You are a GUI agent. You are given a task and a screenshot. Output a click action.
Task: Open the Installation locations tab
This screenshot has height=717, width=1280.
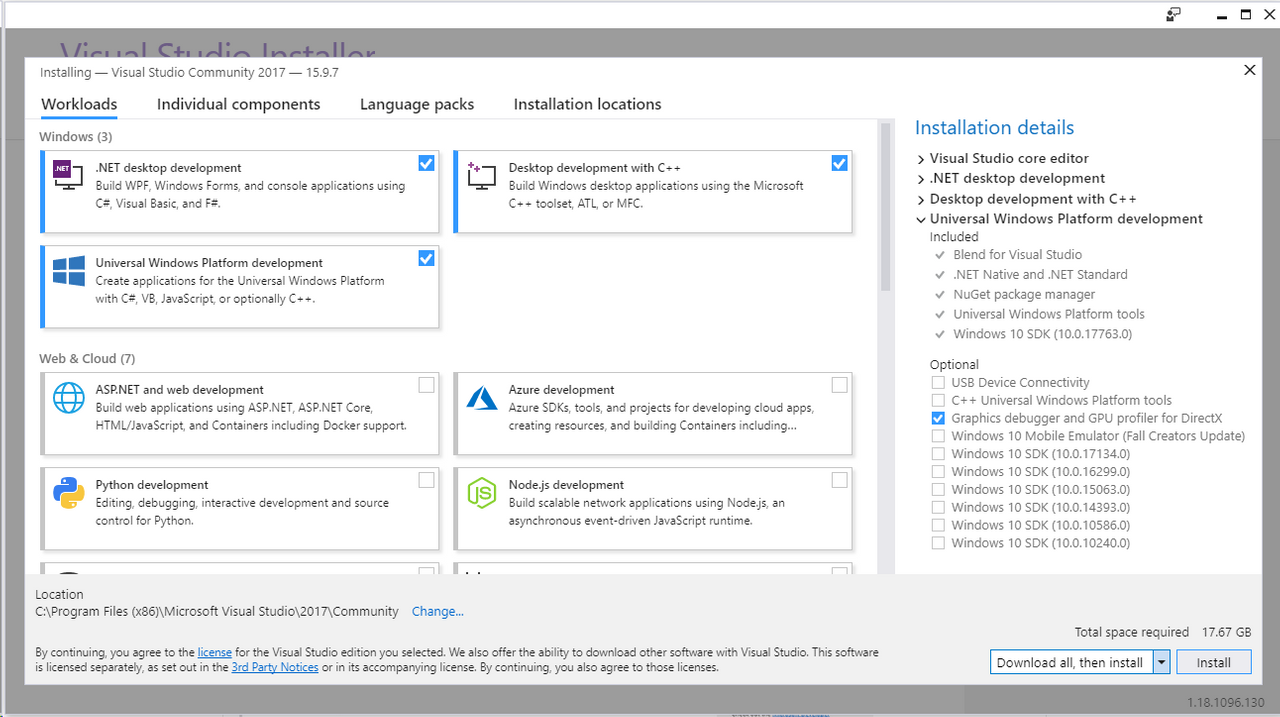pos(588,104)
